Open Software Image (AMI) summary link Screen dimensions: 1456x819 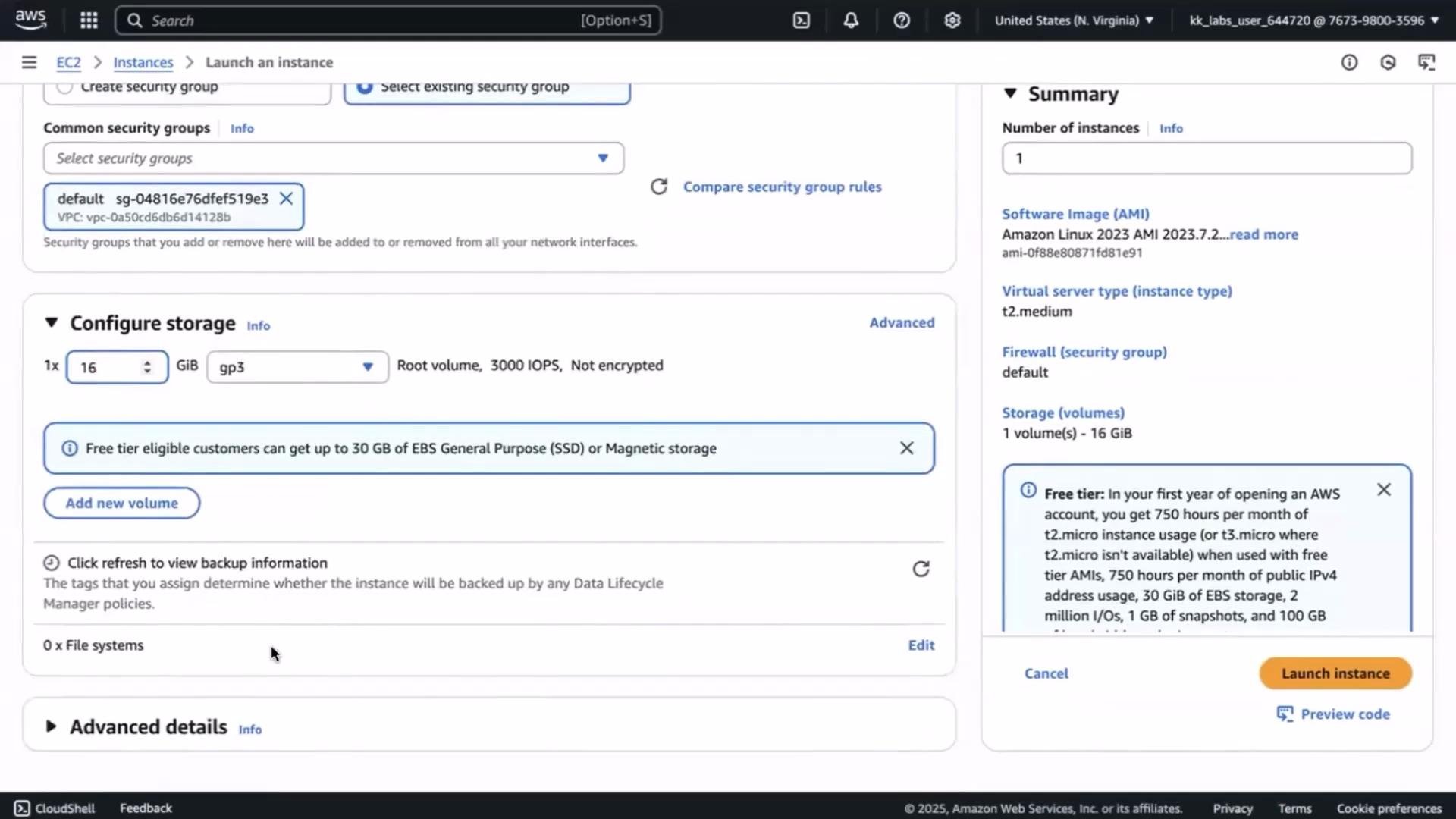1075,214
